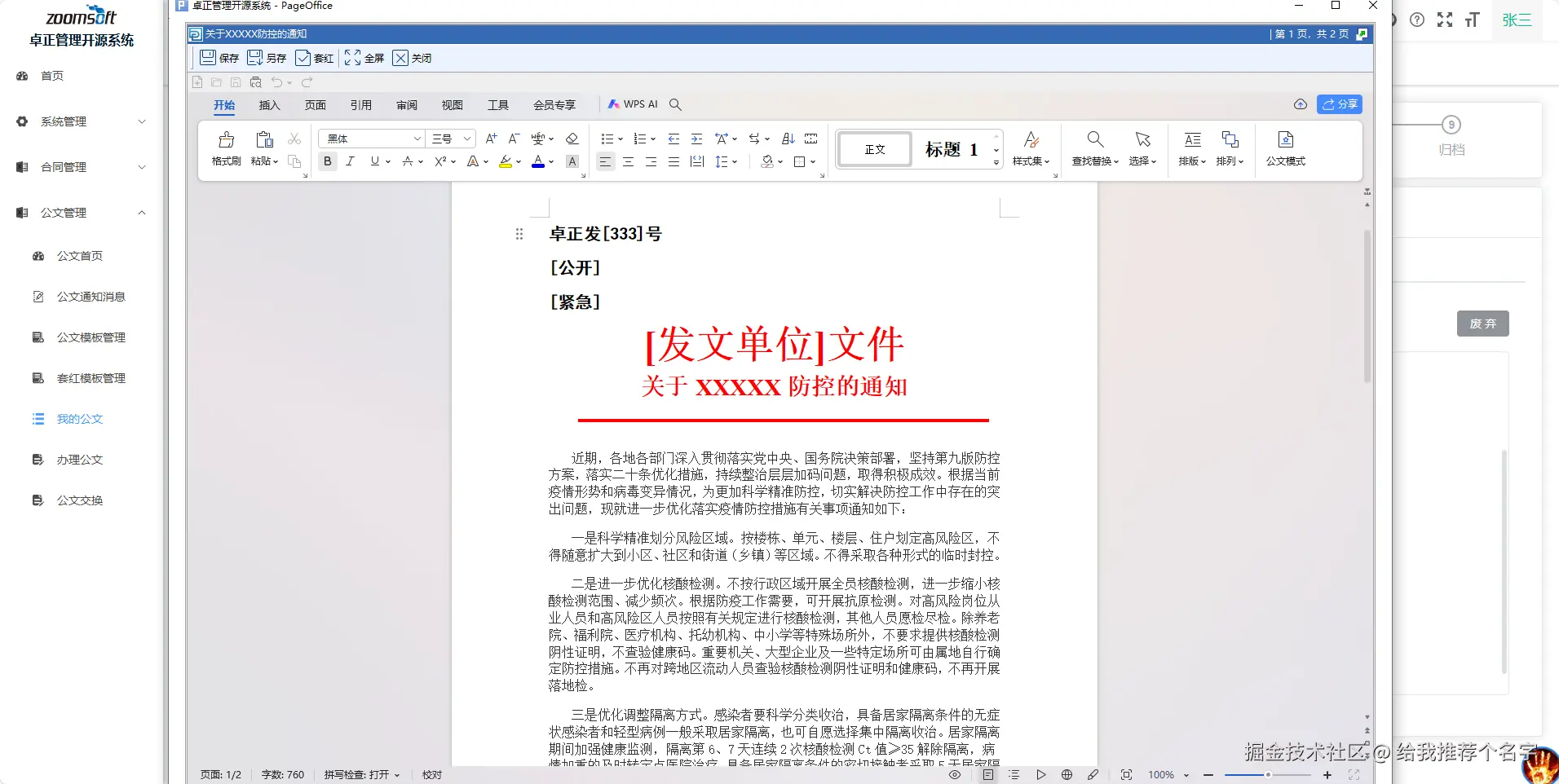The image size is (1559, 784).
Task: Switch to the 审阅 ribbon tab
Action: coord(406,105)
